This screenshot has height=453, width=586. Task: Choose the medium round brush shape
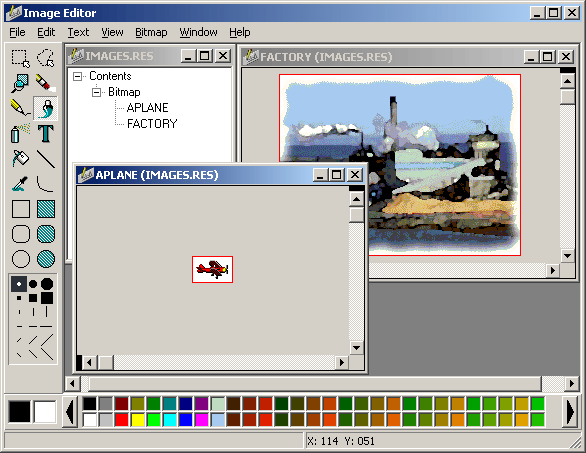[x=33, y=284]
